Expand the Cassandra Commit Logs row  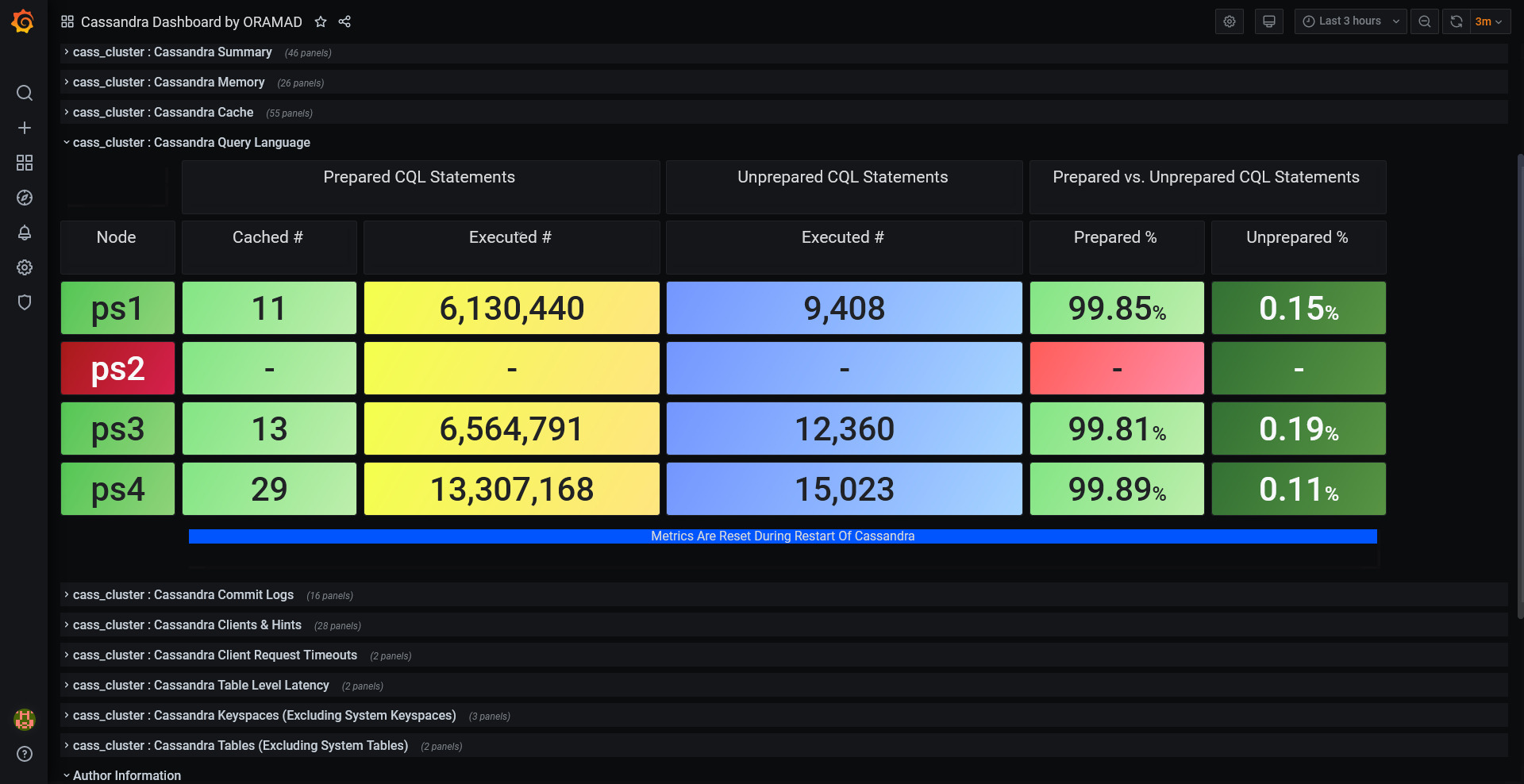click(183, 595)
